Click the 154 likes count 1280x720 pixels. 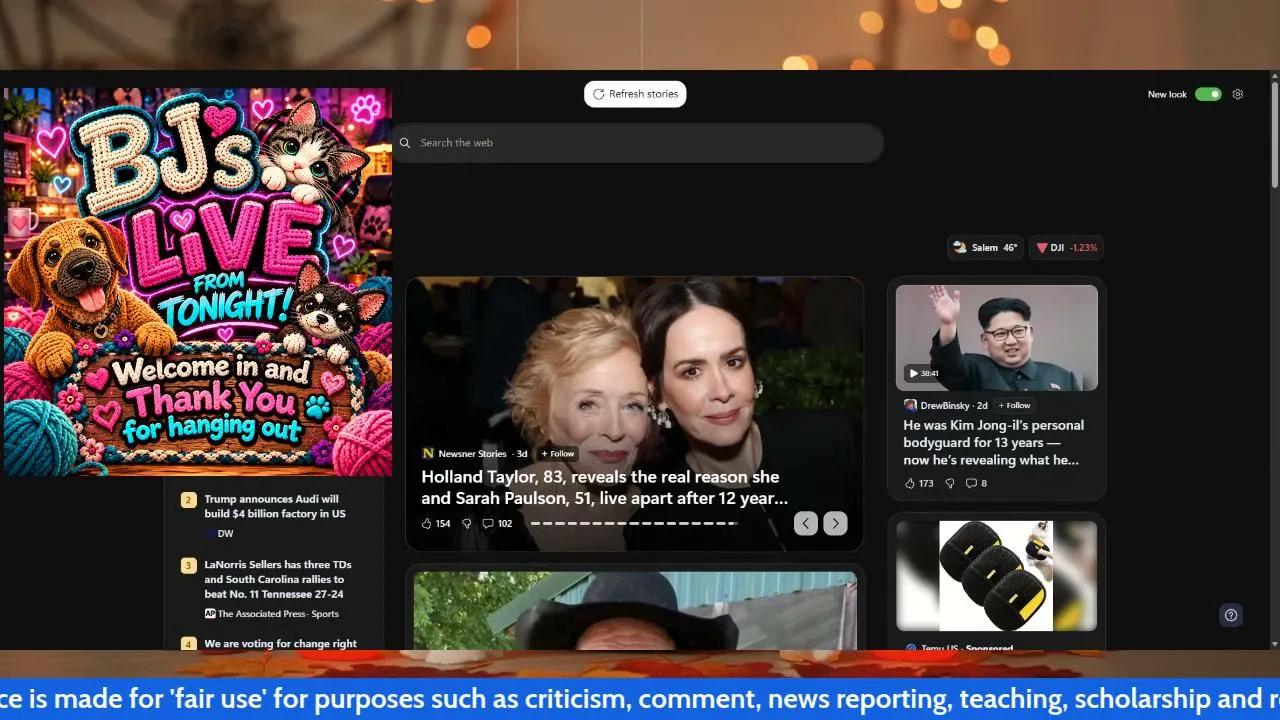click(x=443, y=523)
